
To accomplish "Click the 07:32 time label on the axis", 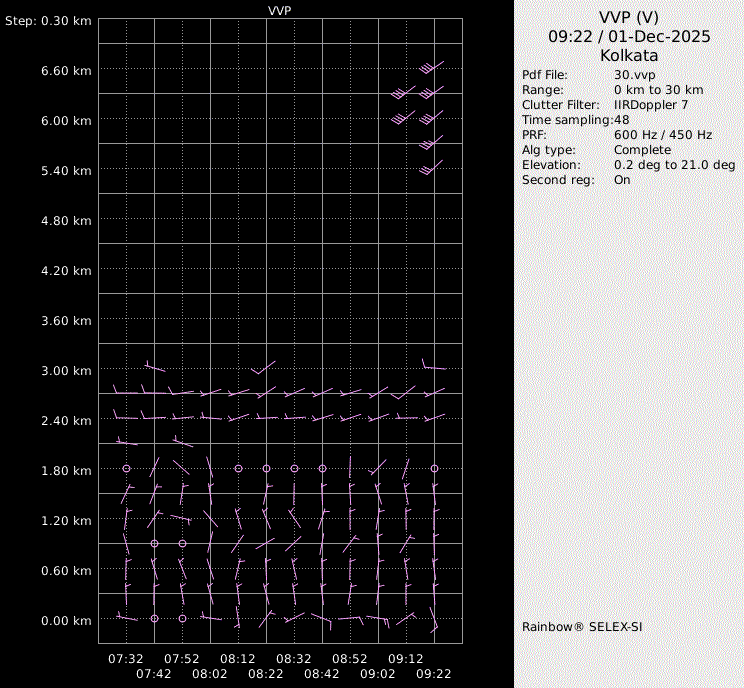I will coord(126,659).
